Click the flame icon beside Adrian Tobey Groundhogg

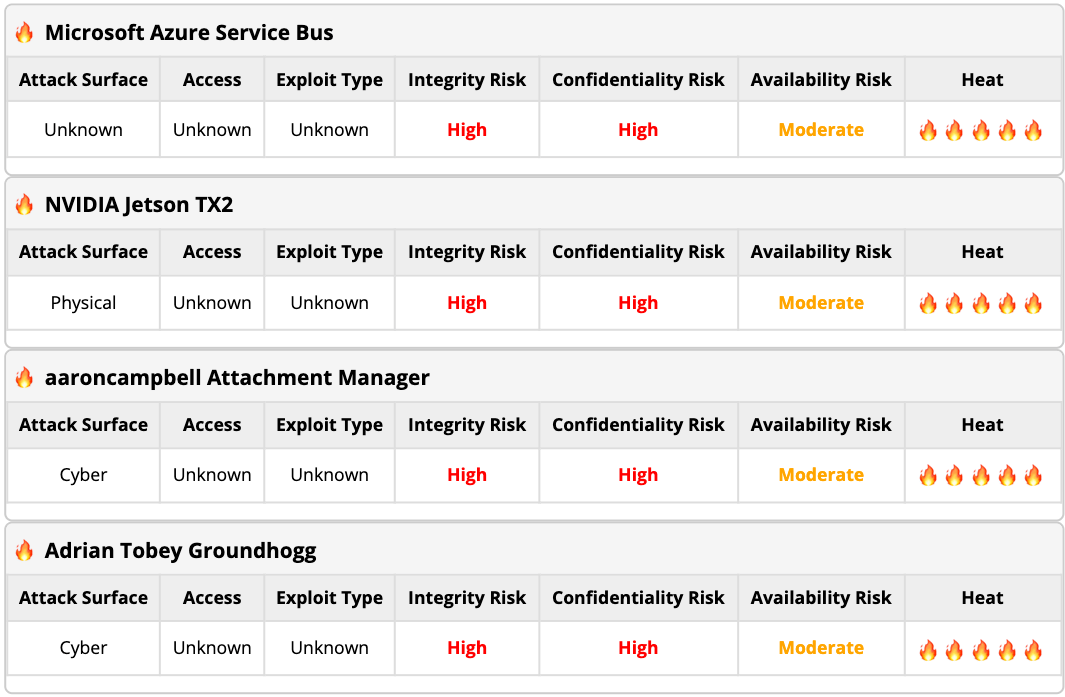(x=24, y=550)
